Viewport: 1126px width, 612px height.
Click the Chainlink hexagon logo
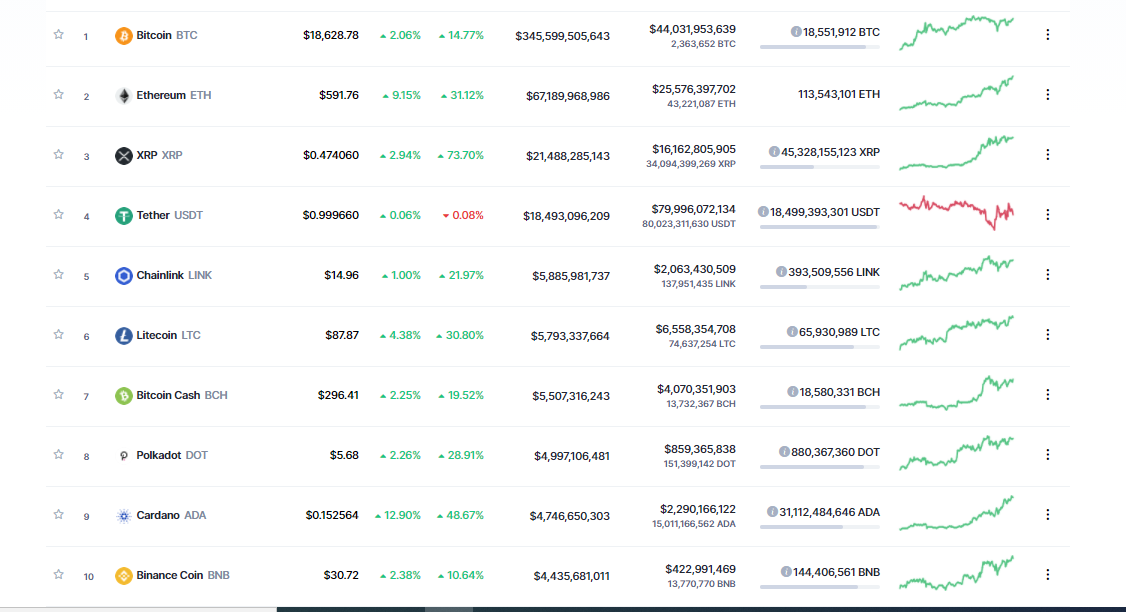tap(123, 275)
